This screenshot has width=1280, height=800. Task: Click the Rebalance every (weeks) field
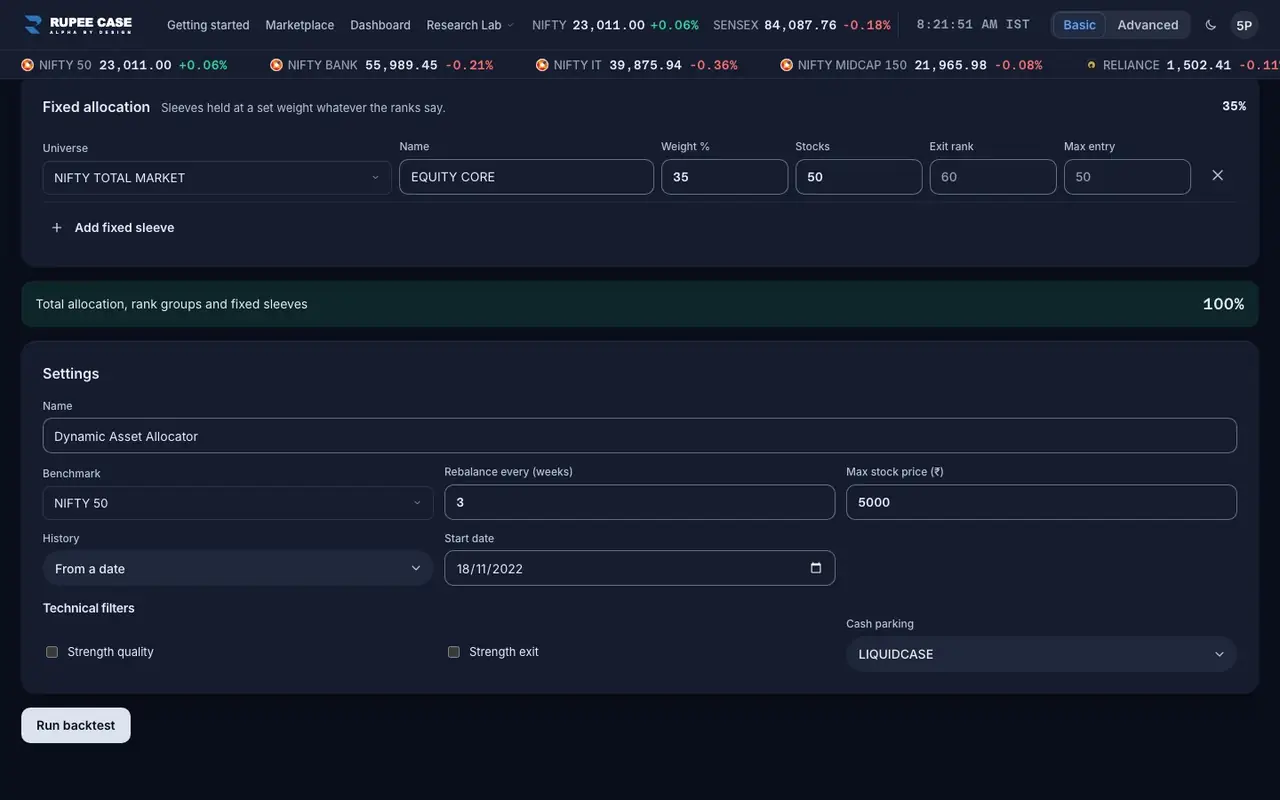tap(640, 502)
